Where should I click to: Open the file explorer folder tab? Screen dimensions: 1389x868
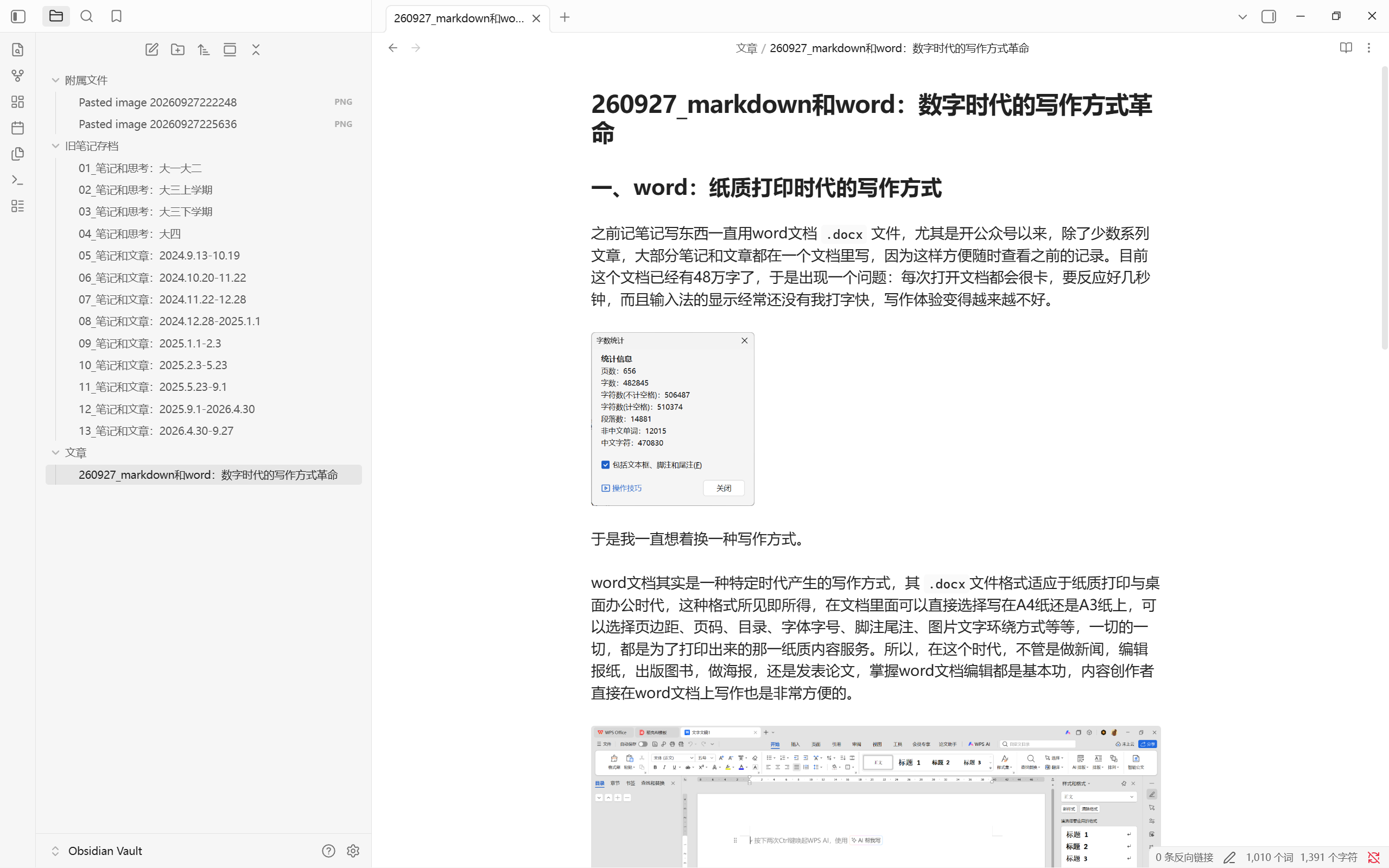click(56, 16)
